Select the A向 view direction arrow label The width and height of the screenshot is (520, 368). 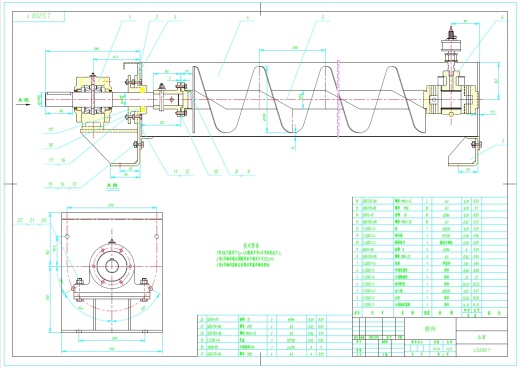pyautogui.click(x=23, y=100)
